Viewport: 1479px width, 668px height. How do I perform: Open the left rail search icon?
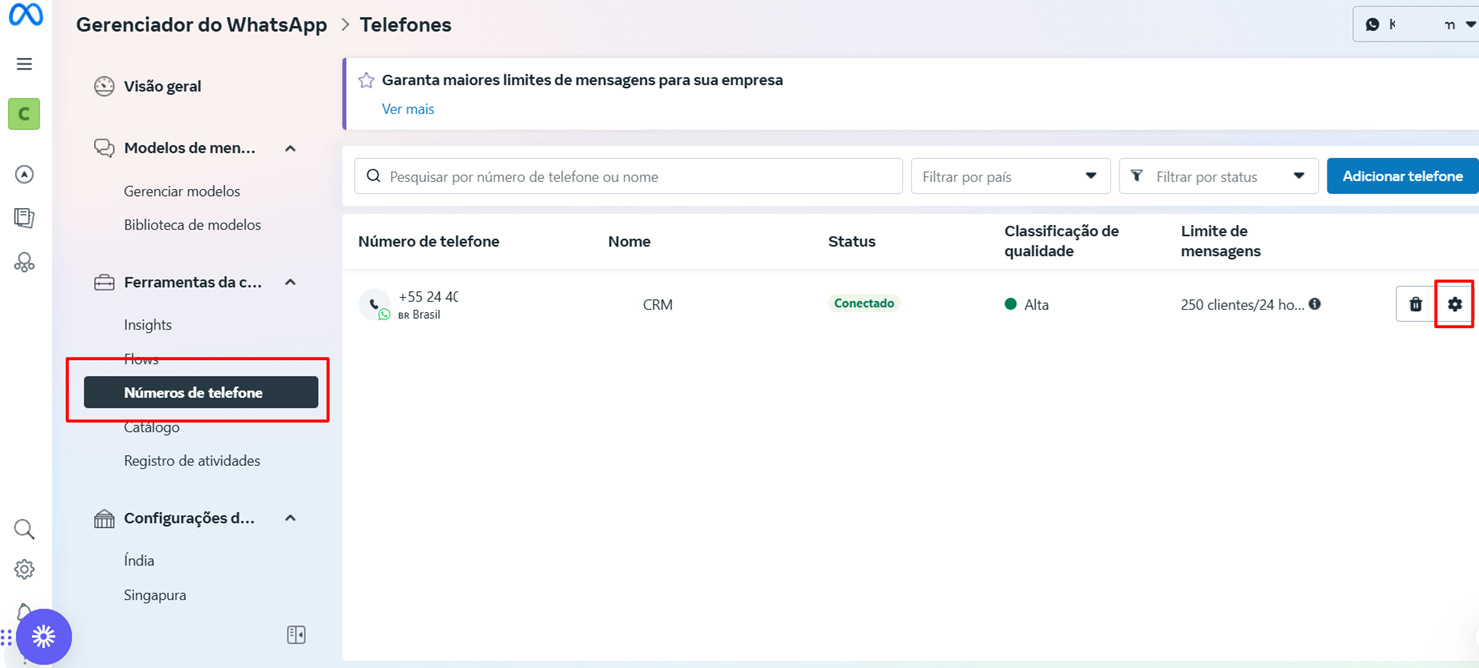tap(24, 529)
